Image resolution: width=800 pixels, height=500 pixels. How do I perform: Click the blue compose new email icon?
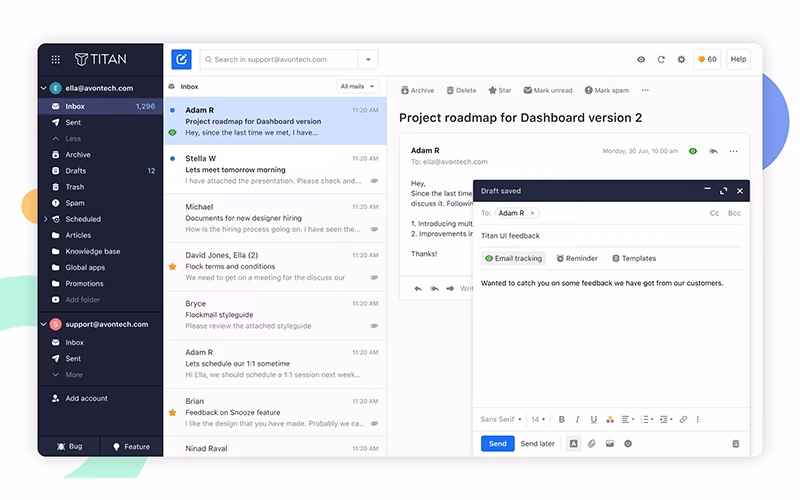point(181,60)
